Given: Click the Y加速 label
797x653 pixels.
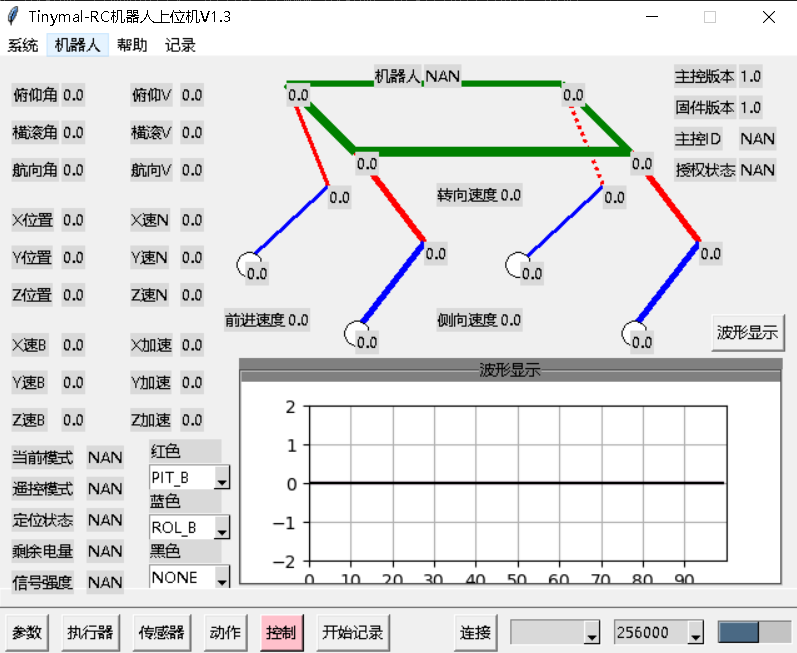Looking at the screenshot, I should [151, 383].
